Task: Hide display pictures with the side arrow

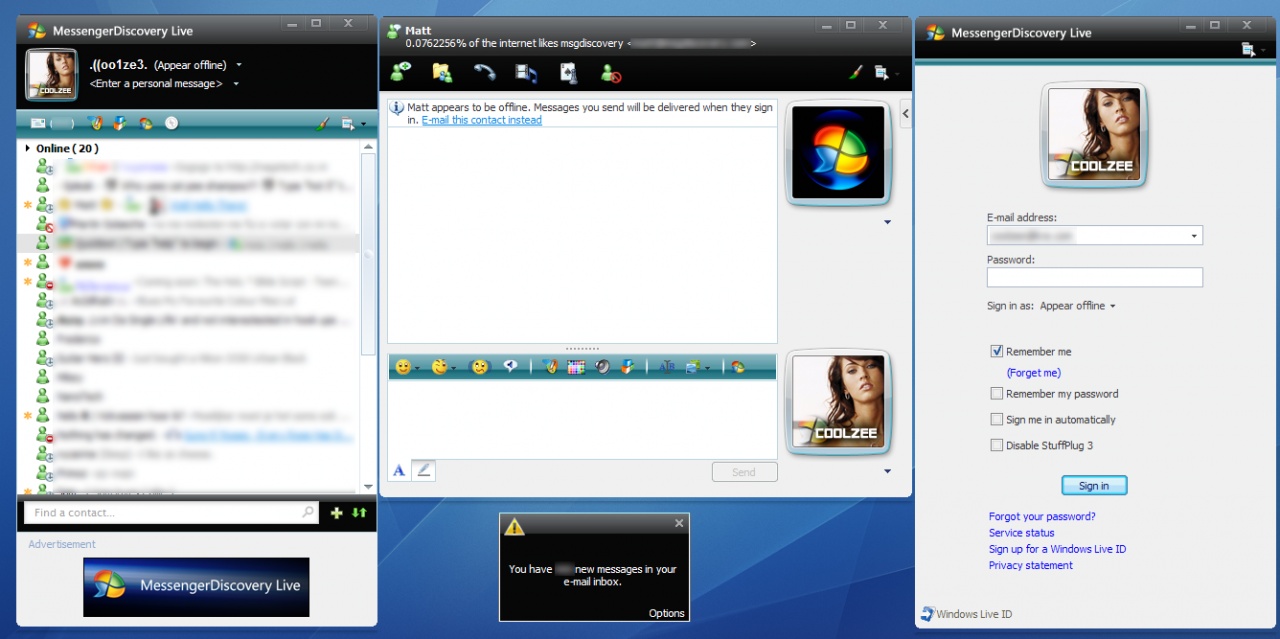Action: pos(905,114)
